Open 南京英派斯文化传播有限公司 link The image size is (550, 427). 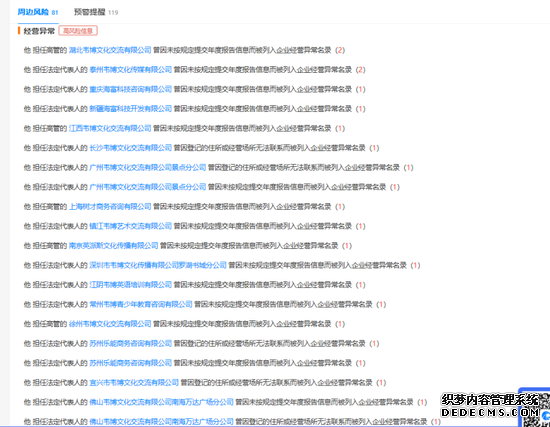click(113, 246)
